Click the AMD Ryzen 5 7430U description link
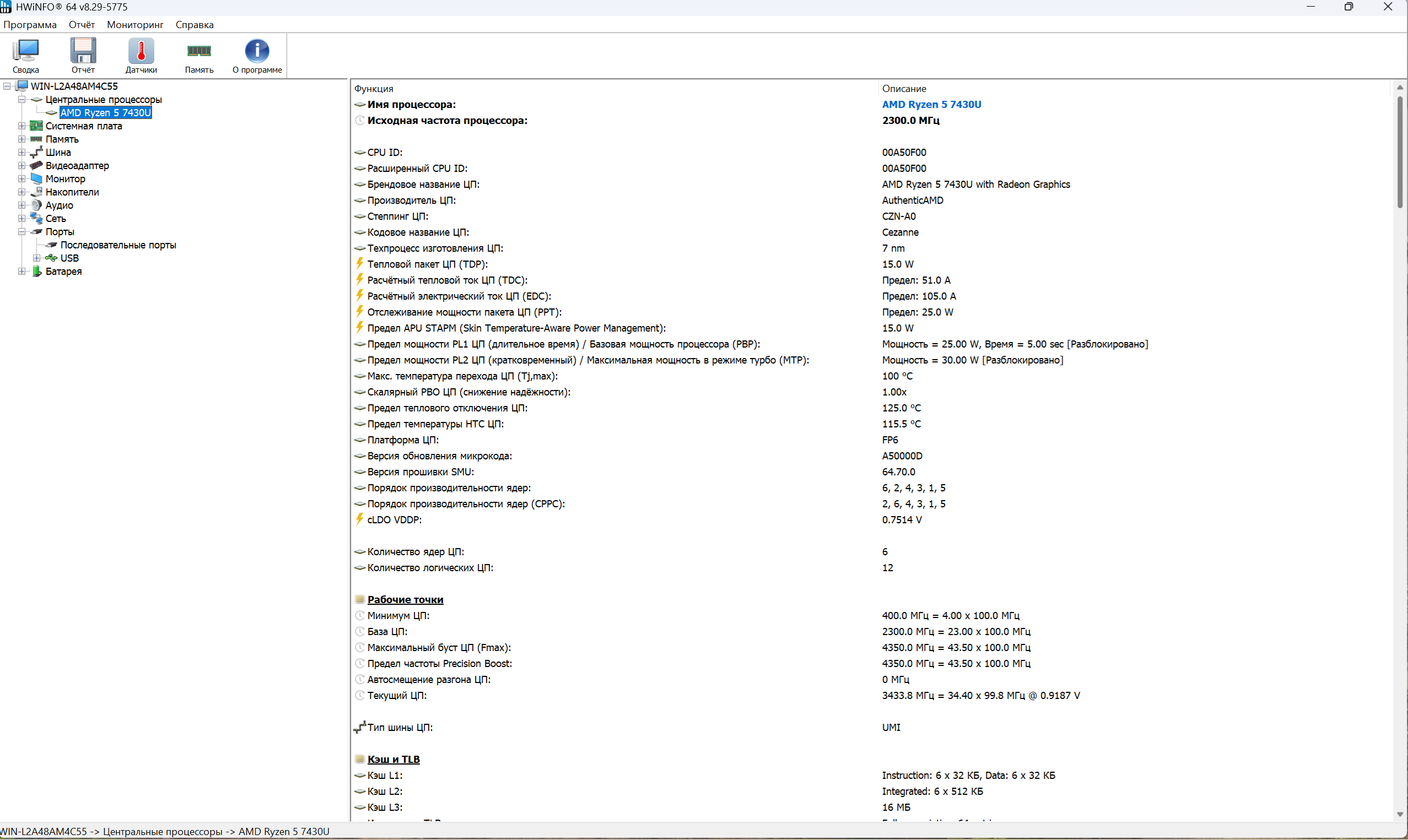Image resolution: width=1408 pixels, height=840 pixels. point(931,104)
